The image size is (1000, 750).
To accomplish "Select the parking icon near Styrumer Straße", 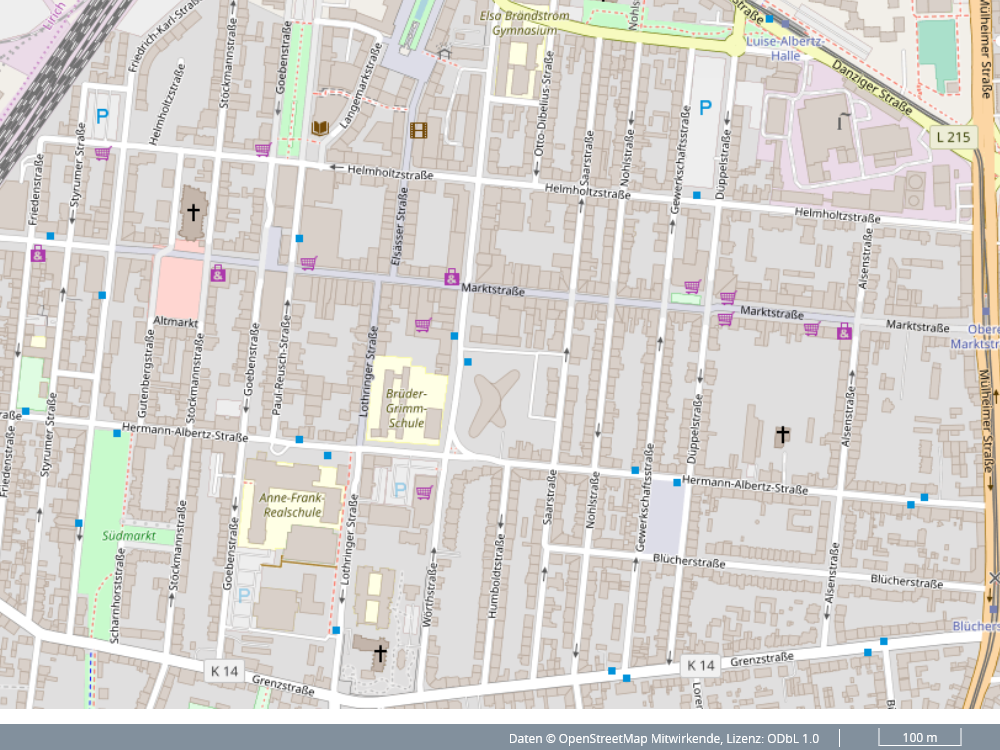I will (101, 116).
